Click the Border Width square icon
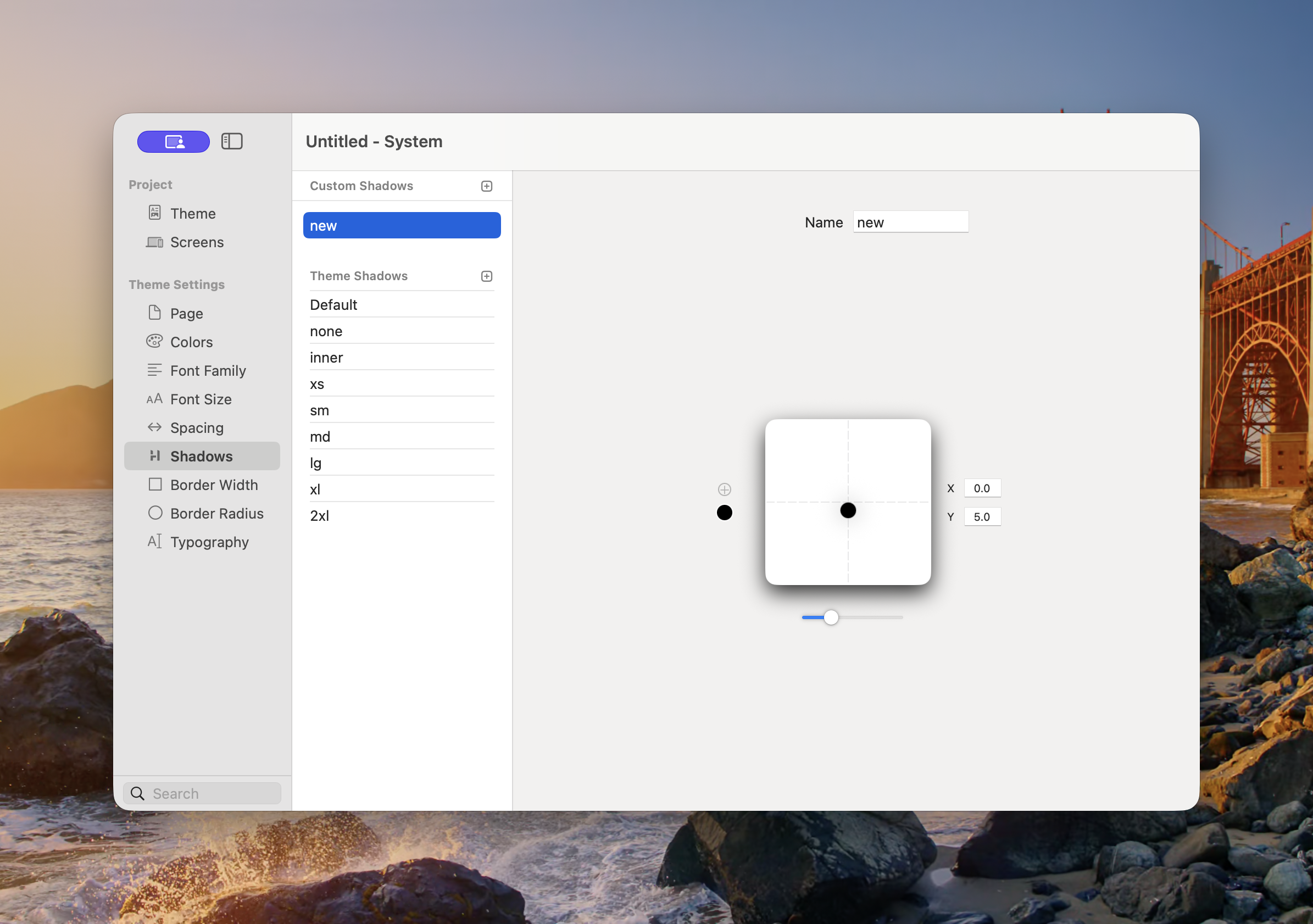The width and height of the screenshot is (1313, 924). click(x=155, y=485)
